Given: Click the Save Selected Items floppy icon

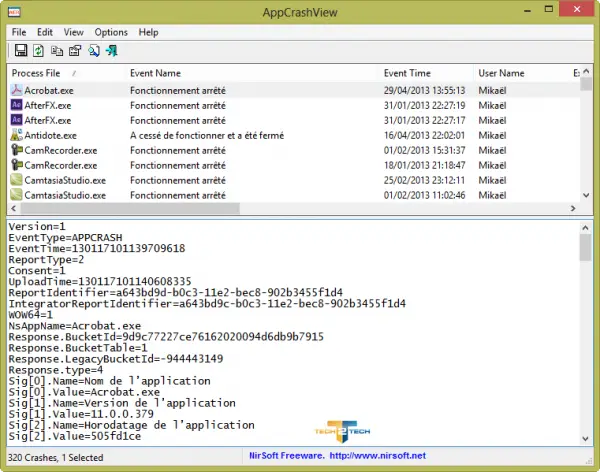Looking at the screenshot, I should [21, 51].
